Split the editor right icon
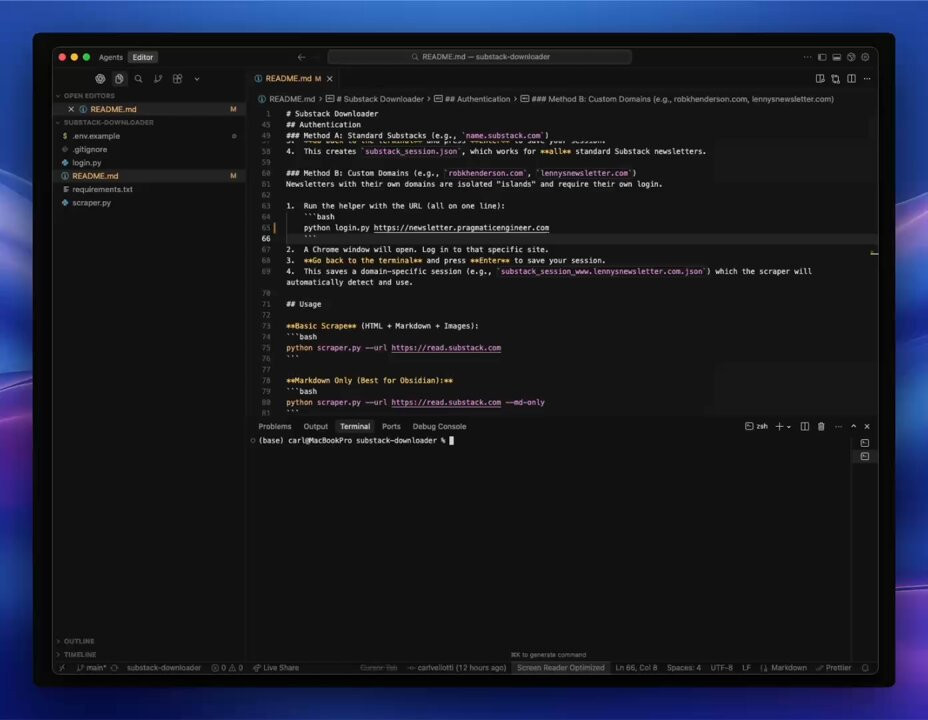The image size is (928, 720). (x=851, y=79)
